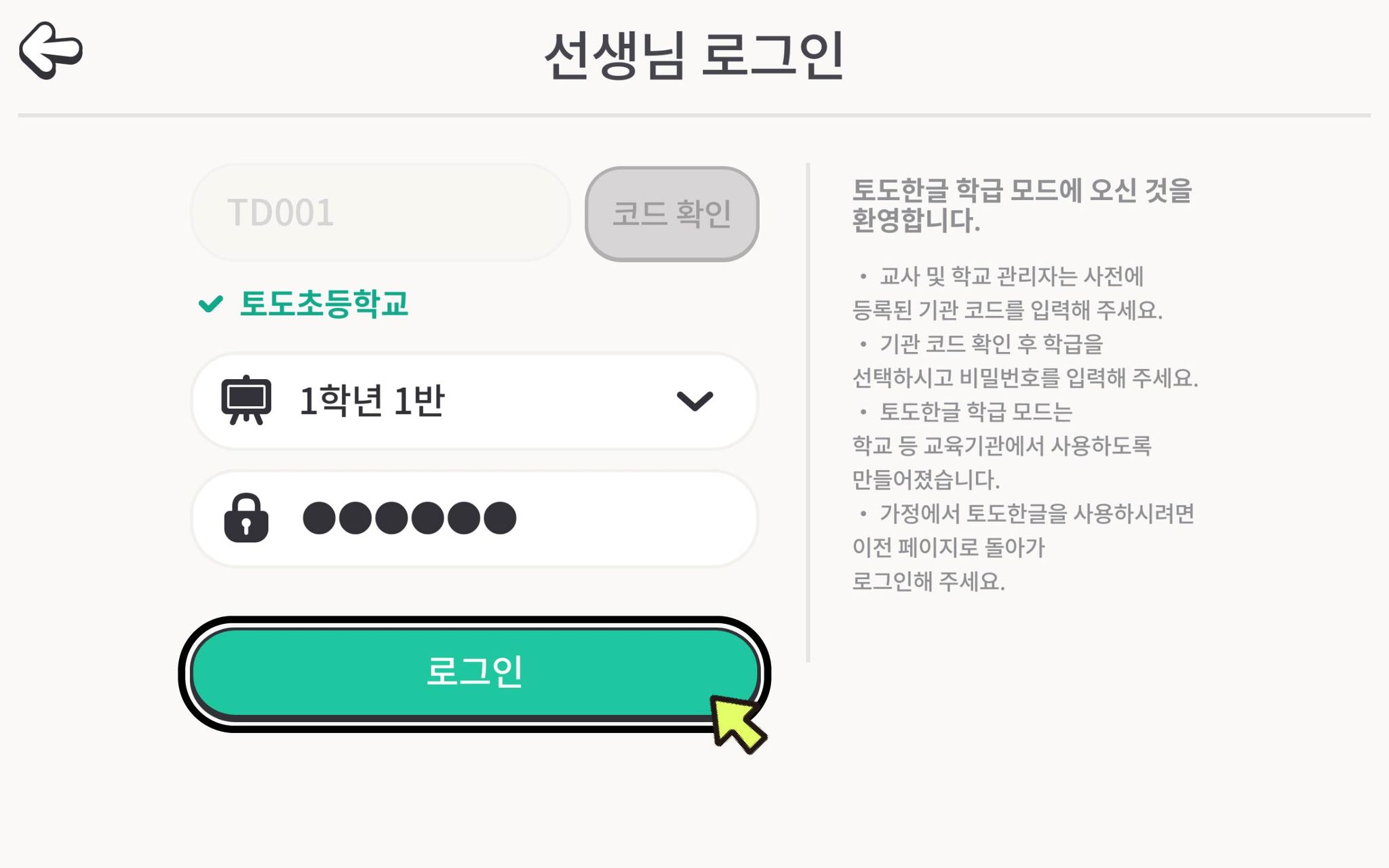
Task: Click the 선생님 로그인 page title
Action: click(x=694, y=55)
